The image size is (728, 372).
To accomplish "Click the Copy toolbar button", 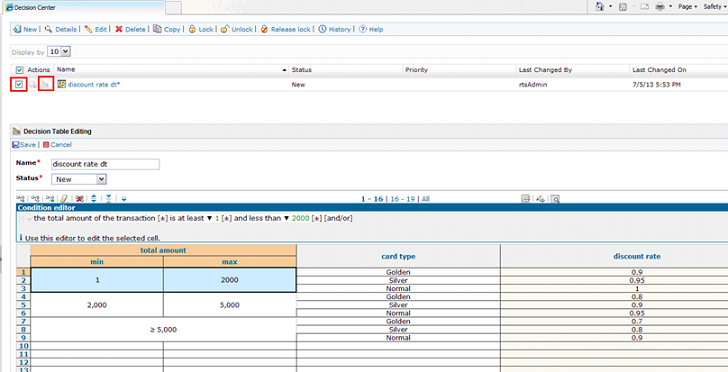I will point(167,29).
